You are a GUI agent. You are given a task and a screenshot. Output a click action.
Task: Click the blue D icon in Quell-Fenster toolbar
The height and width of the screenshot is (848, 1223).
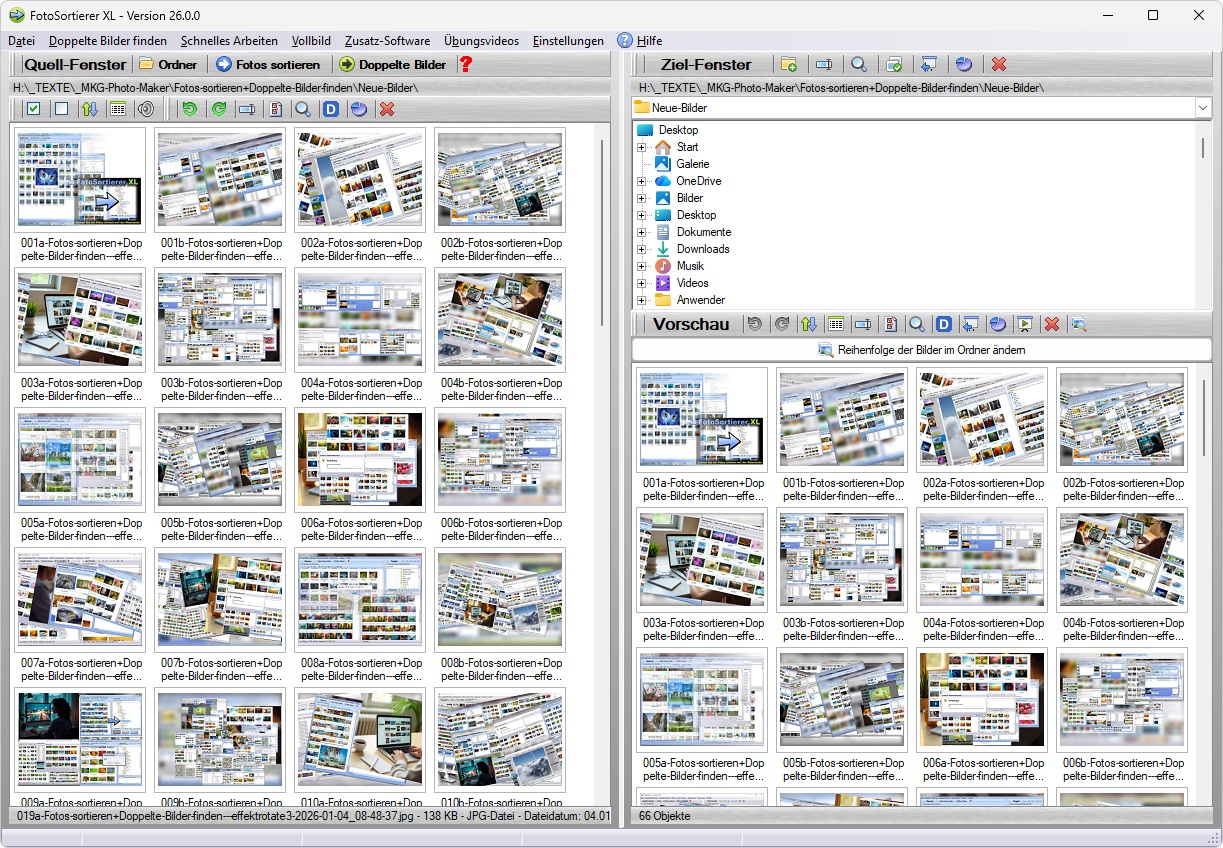click(x=331, y=109)
